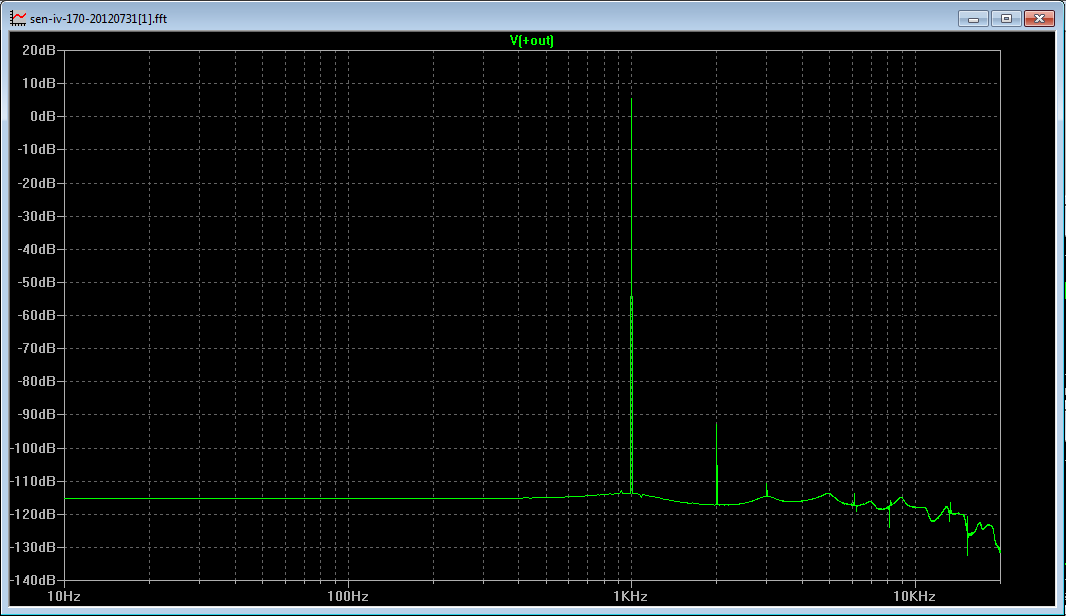Click the -10dB axis label

coord(36,149)
